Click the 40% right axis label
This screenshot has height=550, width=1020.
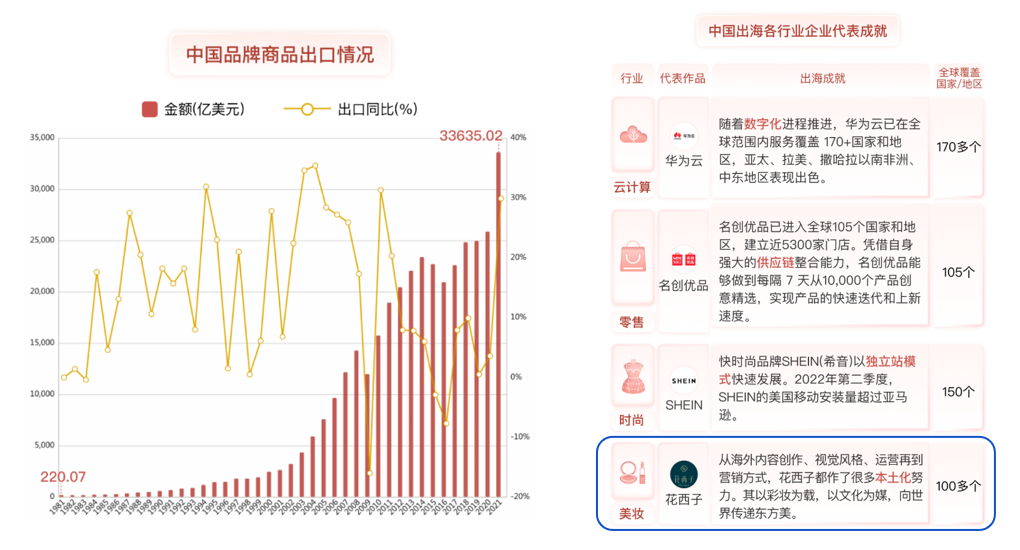(518, 137)
